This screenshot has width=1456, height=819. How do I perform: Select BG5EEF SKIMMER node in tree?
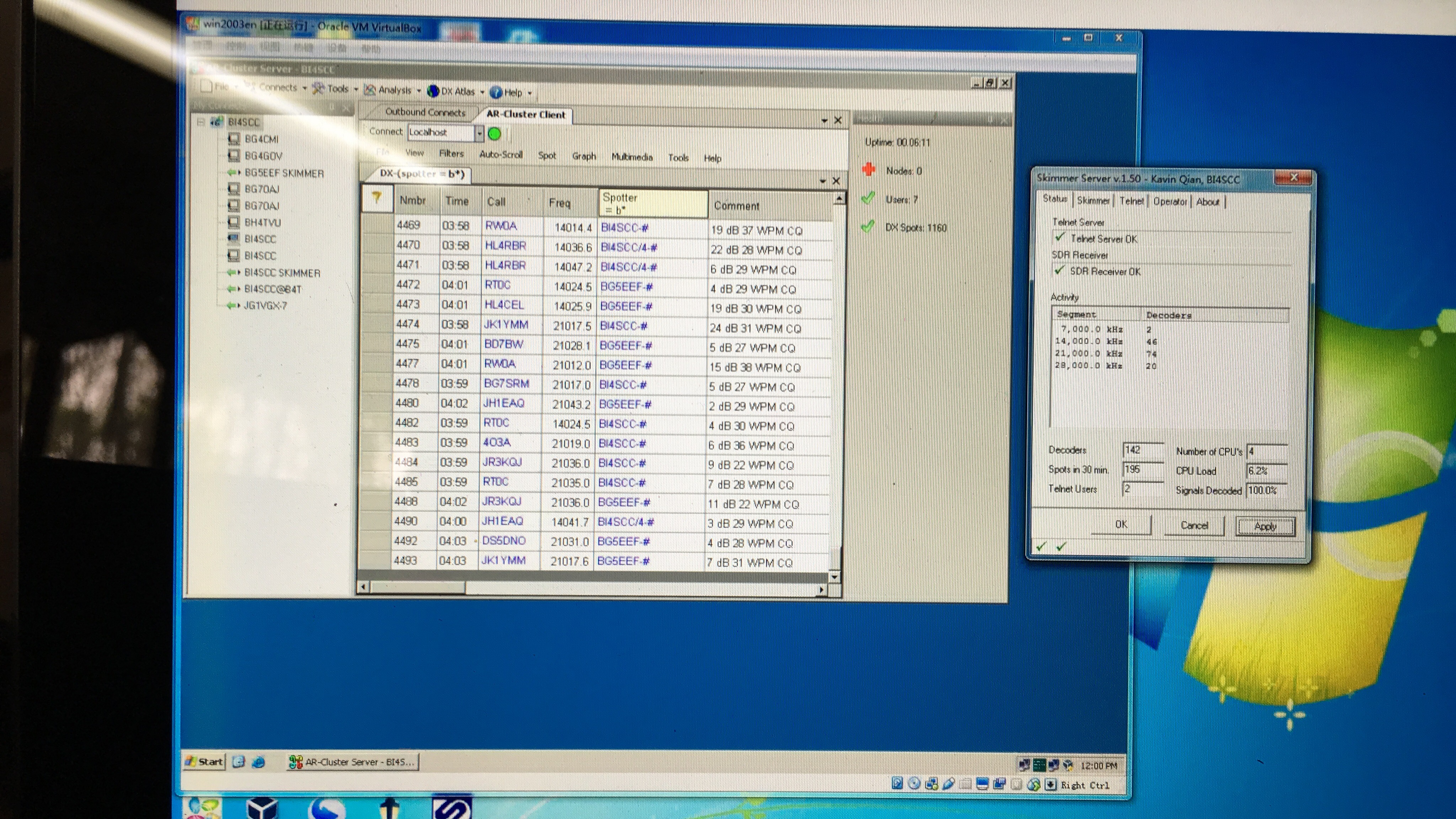coord(284,173)
